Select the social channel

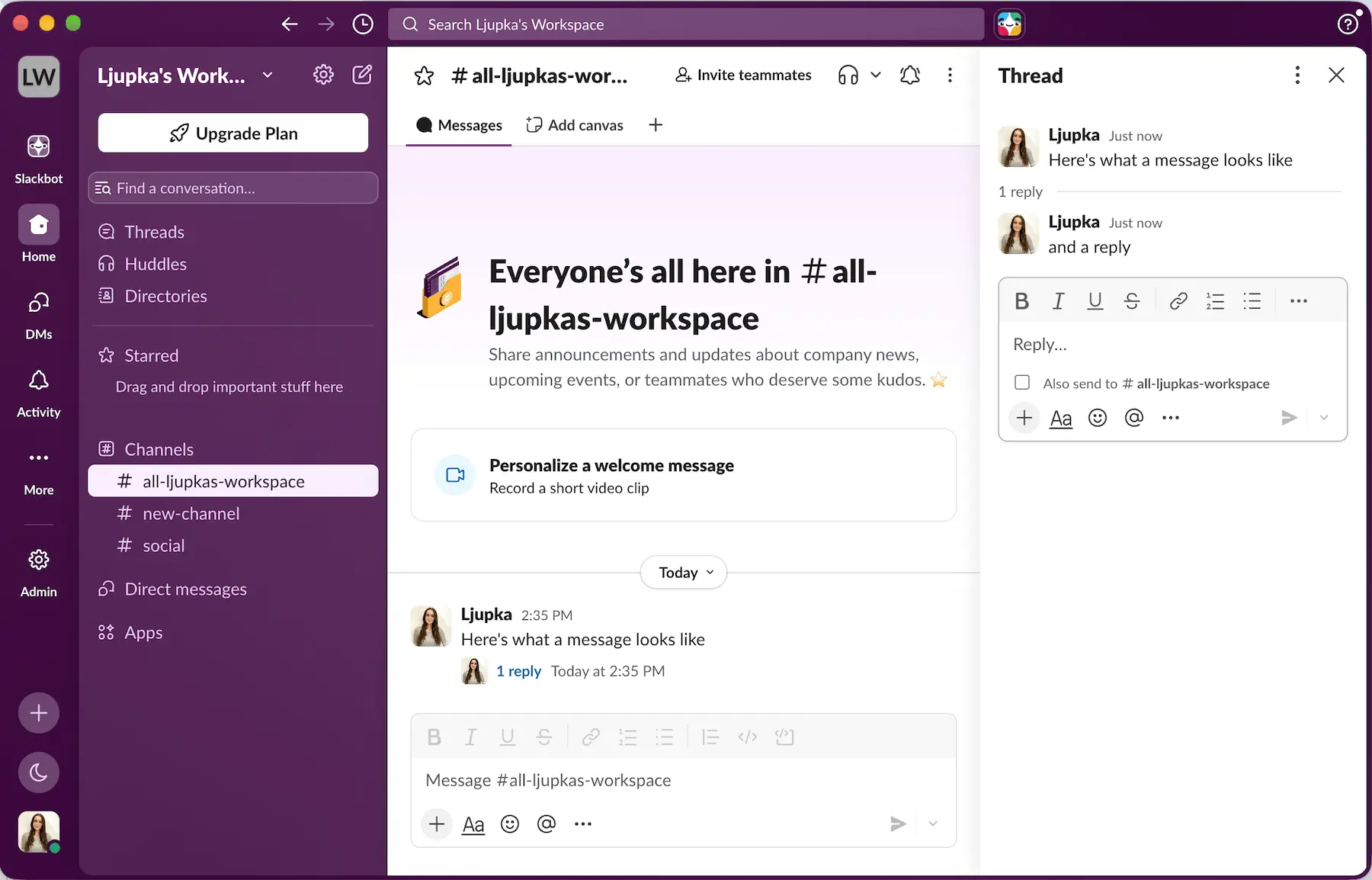tap(233, 545)
